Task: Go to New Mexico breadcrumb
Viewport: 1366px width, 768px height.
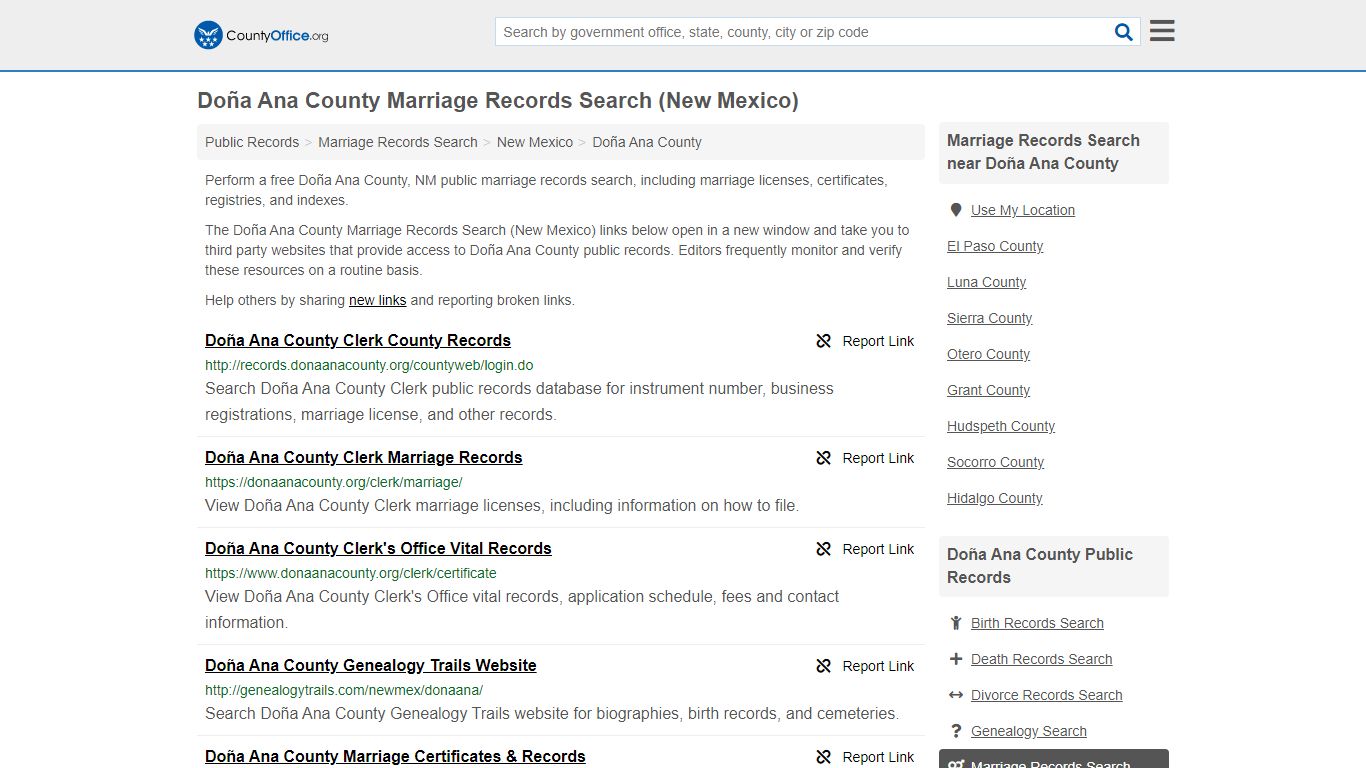Action: point(535,142)
